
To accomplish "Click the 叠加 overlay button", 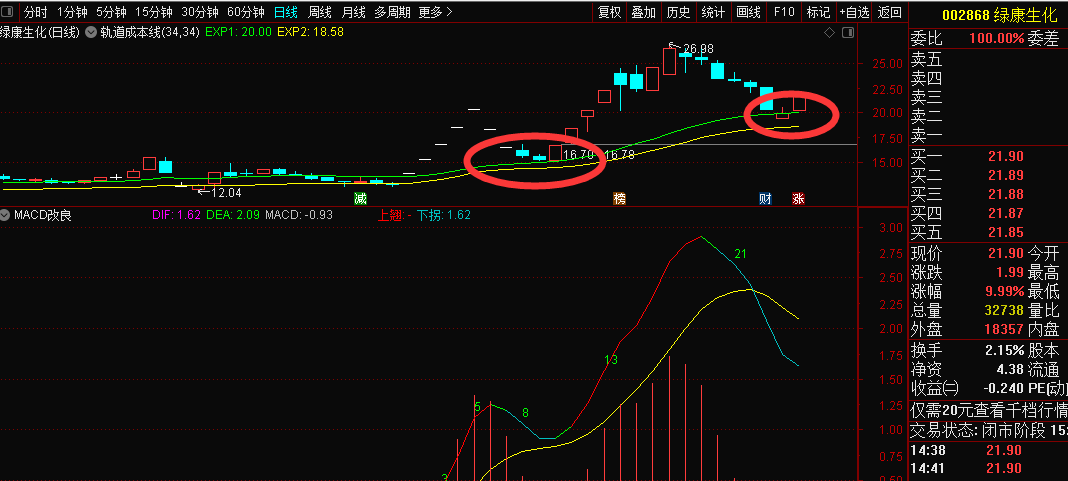I will pyautogui.click(x=644, y=12).
